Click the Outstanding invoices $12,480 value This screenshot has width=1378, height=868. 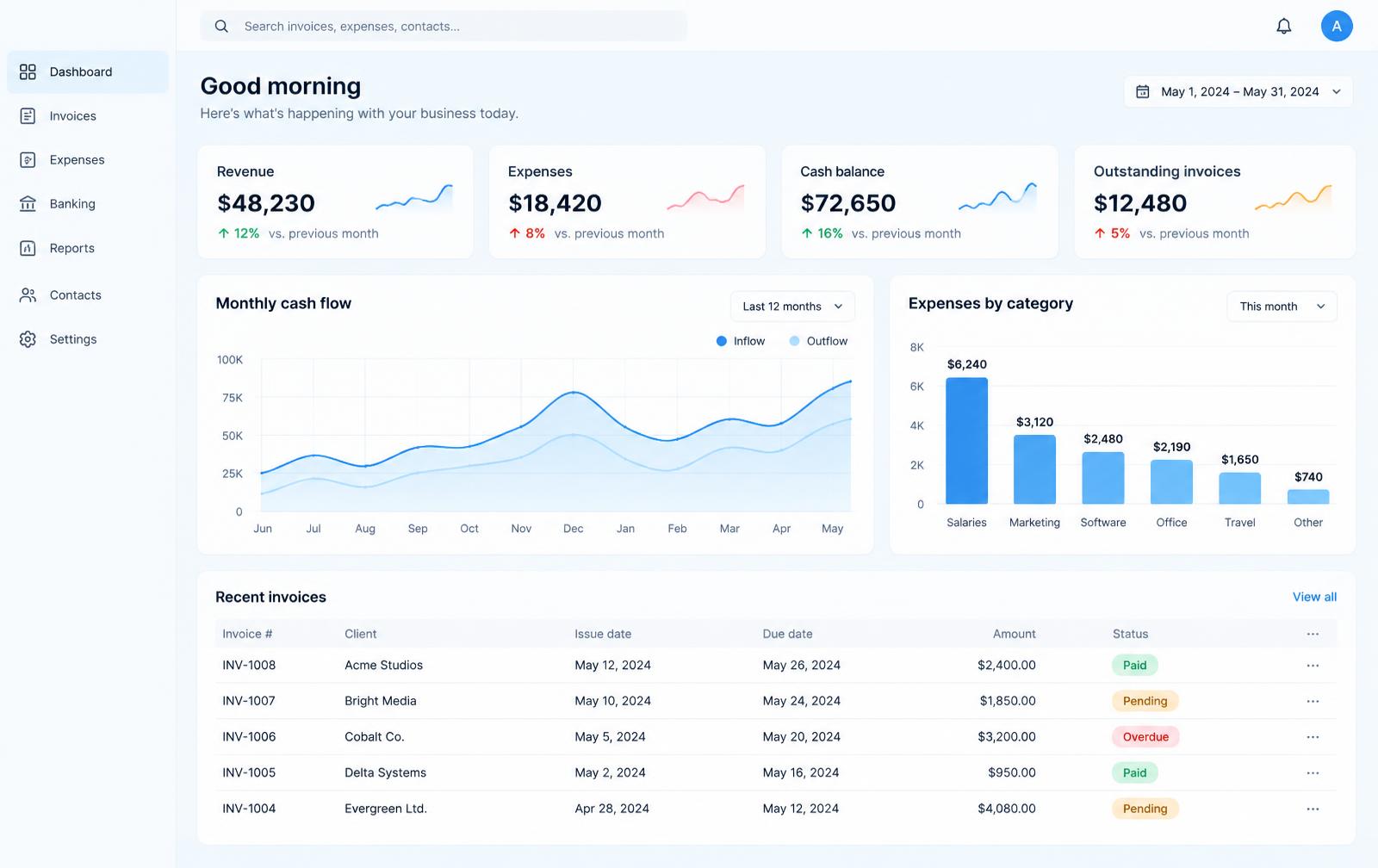coord(1140,203)
